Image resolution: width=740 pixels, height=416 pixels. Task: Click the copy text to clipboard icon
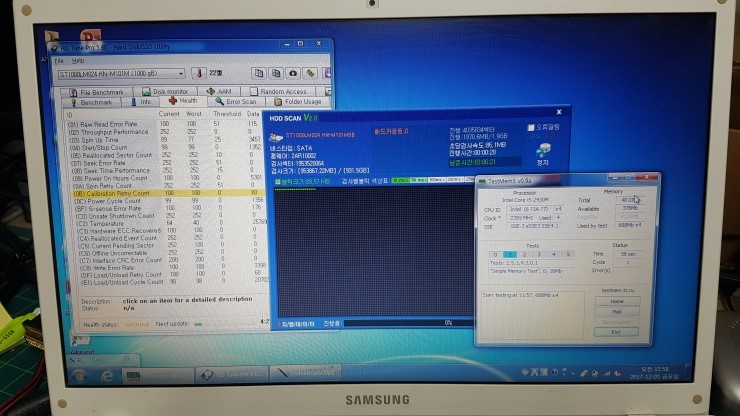point(259,73)
